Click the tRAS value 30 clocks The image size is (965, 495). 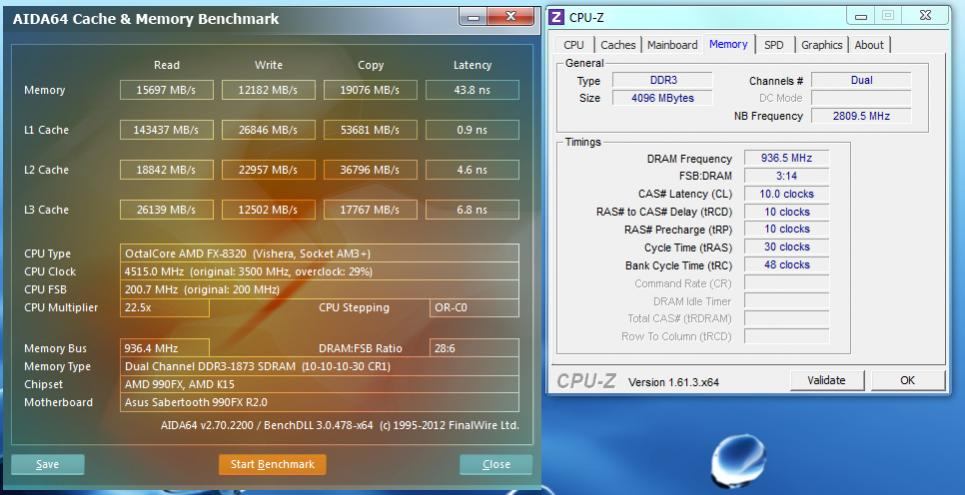787,247
